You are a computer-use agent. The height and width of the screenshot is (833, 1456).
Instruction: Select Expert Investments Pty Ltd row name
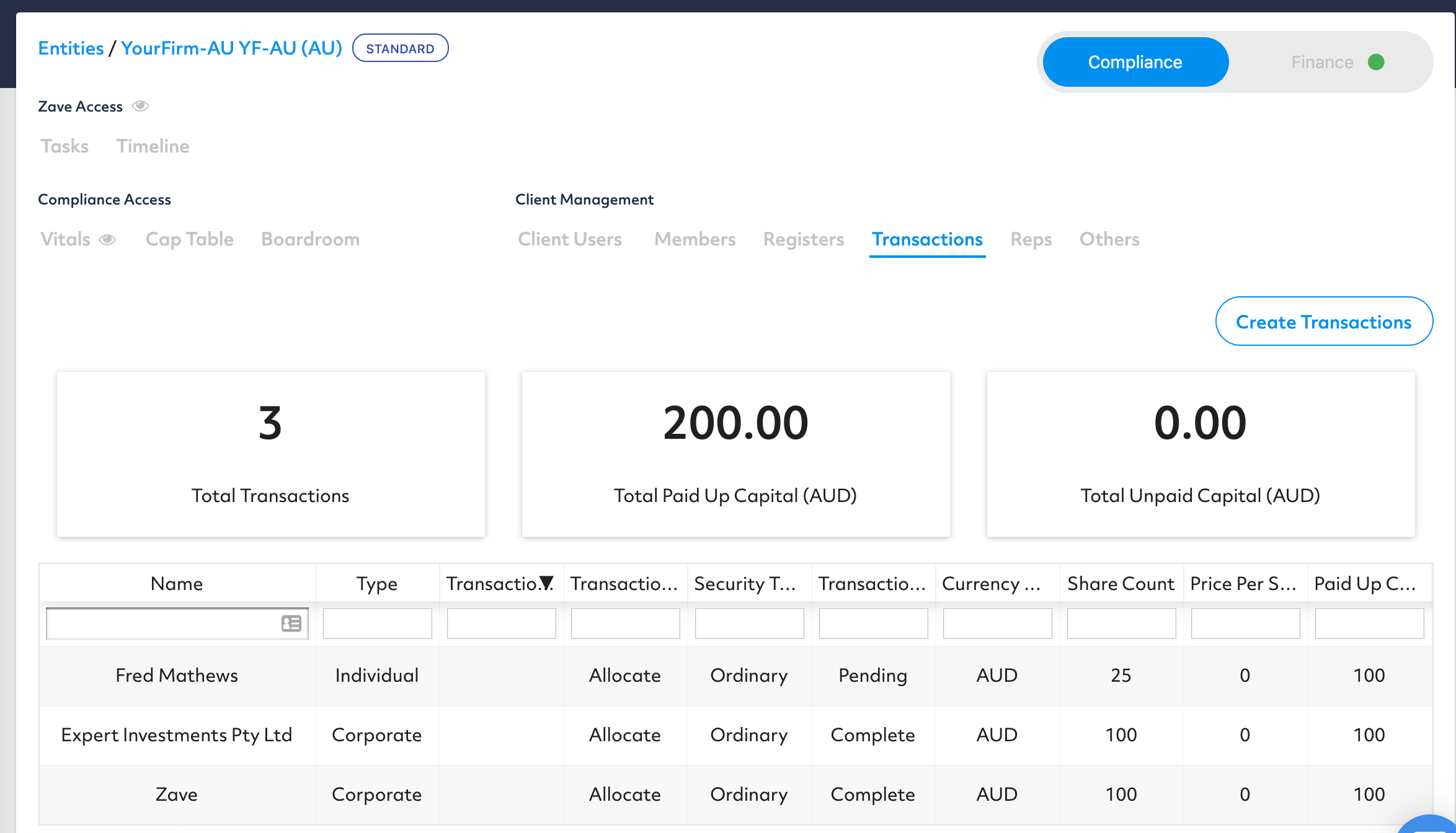(177, 734)
